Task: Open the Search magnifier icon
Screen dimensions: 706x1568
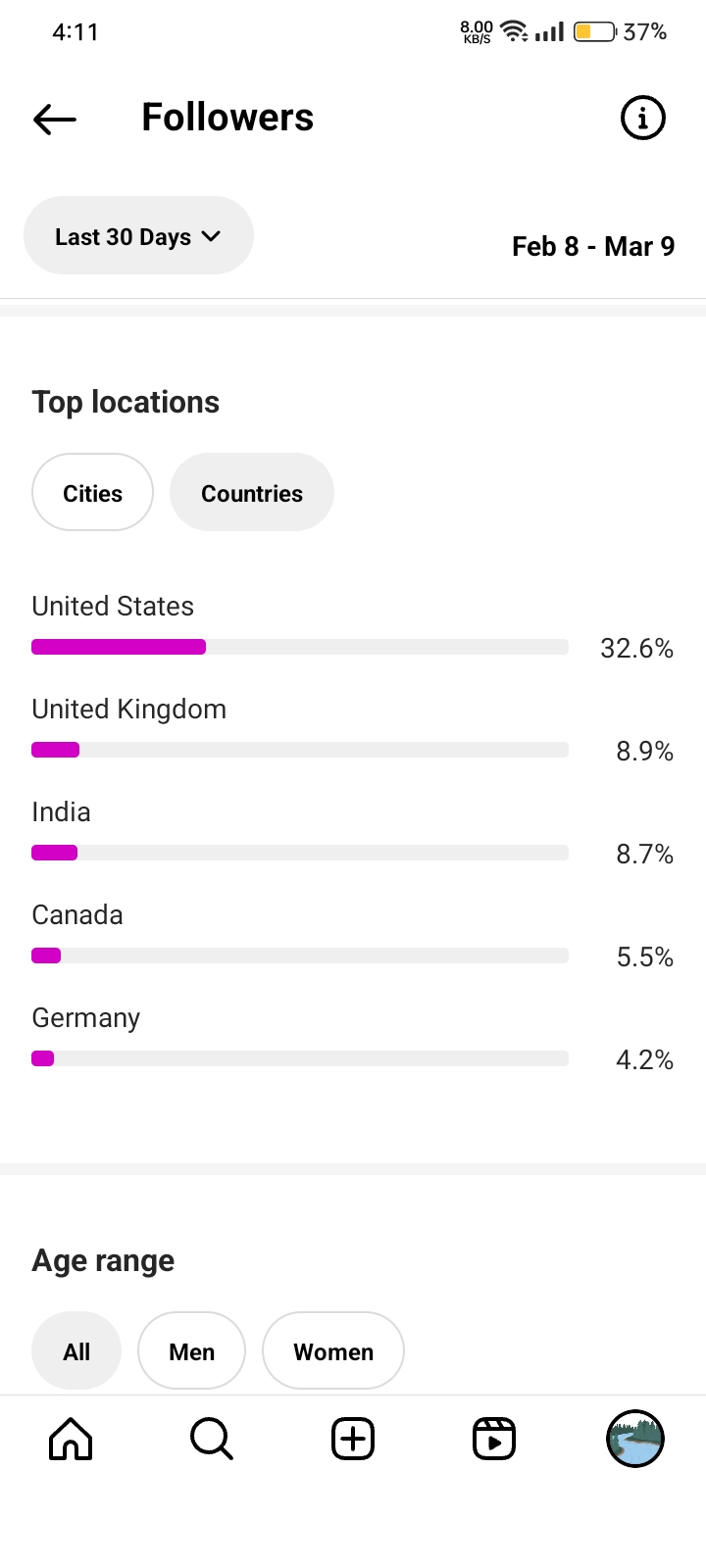Action: click(211, 1439)
